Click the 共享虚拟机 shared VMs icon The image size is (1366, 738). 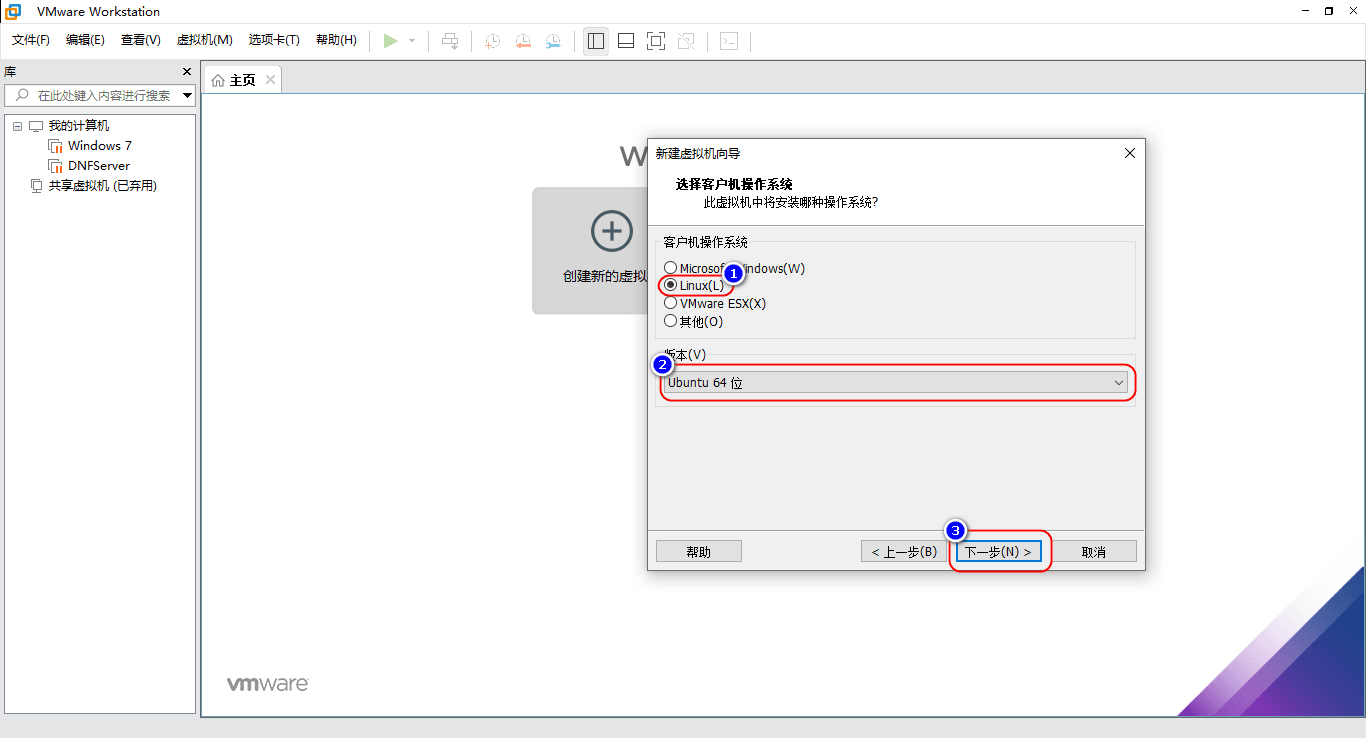37,186
